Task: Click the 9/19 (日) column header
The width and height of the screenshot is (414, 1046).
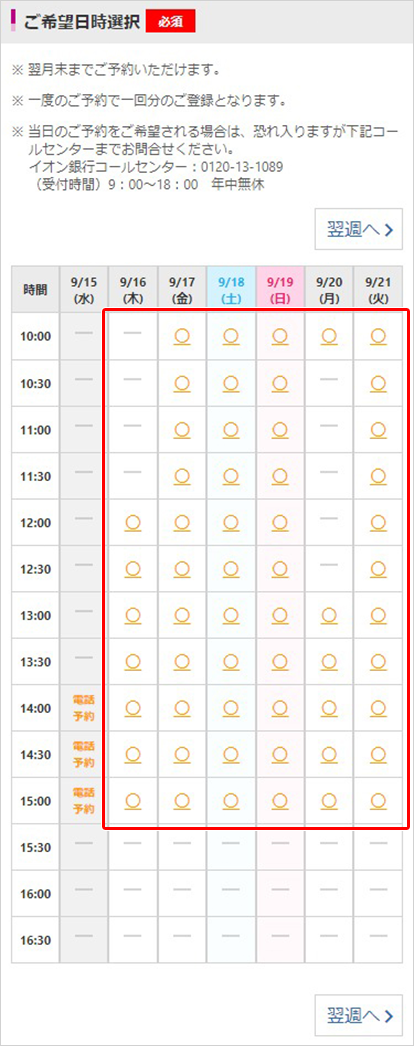Action: (280, 290)
